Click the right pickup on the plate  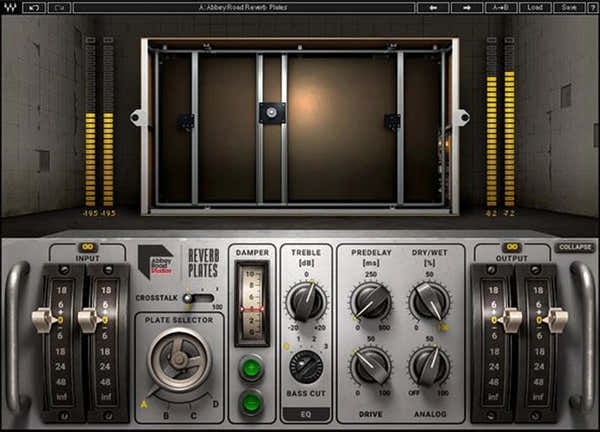(392, 121)
